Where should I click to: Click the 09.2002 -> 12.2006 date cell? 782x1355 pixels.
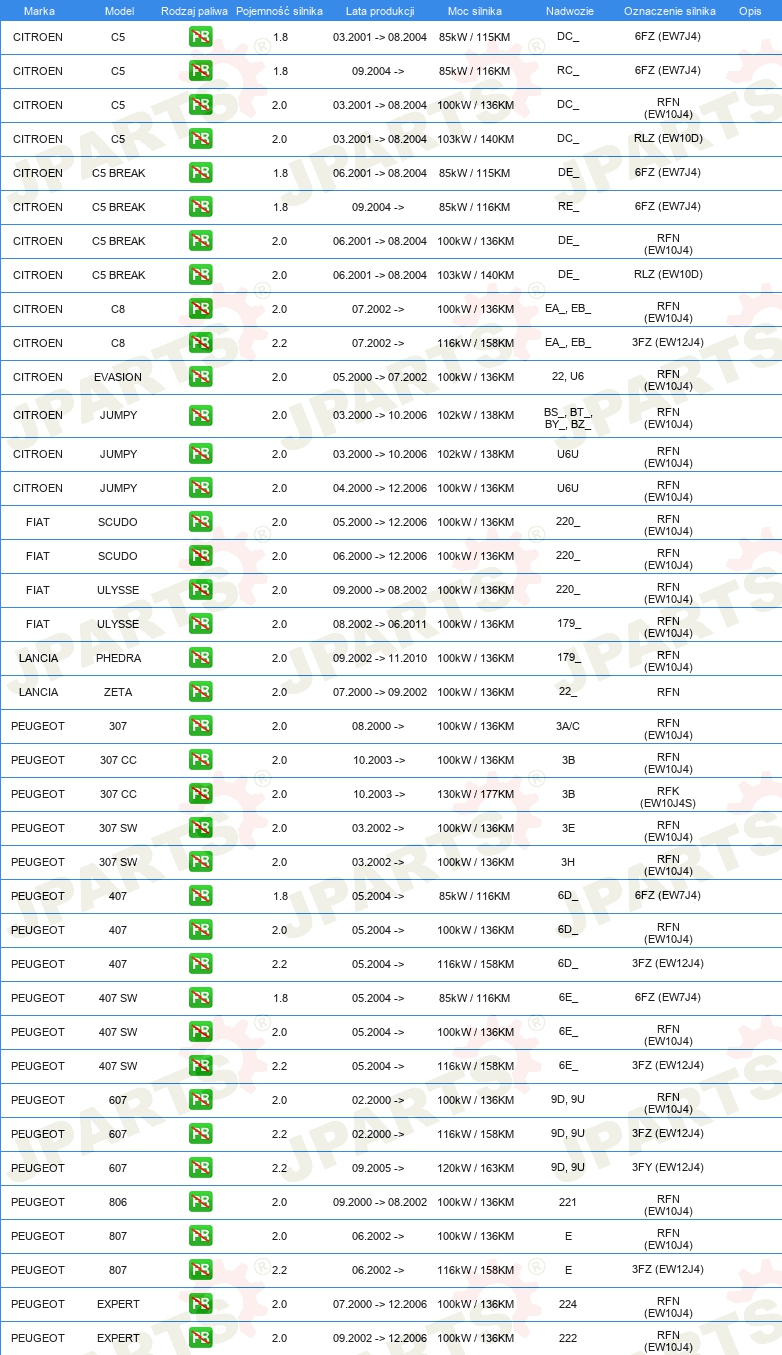point(380,1338)
